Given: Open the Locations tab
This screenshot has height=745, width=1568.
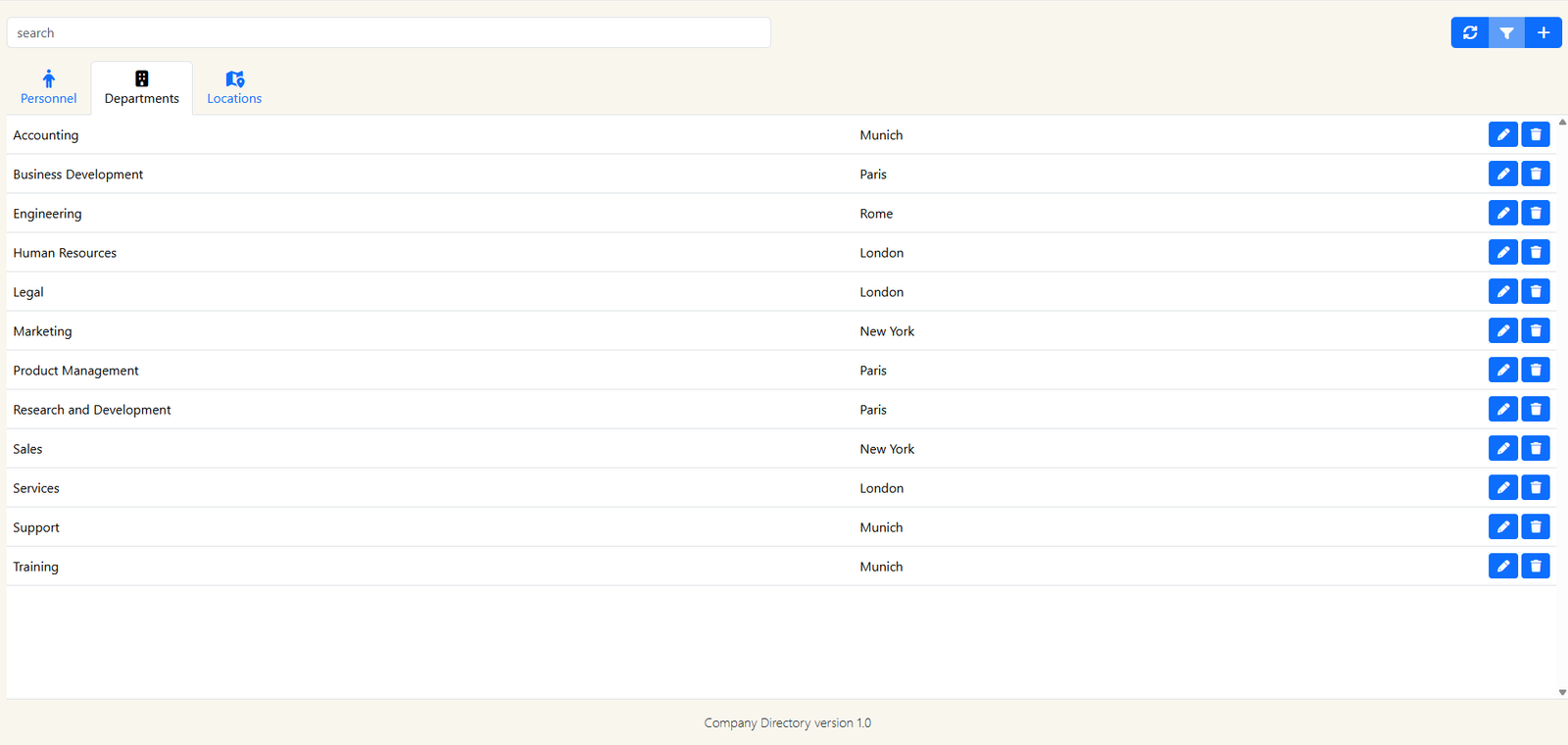Looking at the screenshot, I should pos(234,87).
